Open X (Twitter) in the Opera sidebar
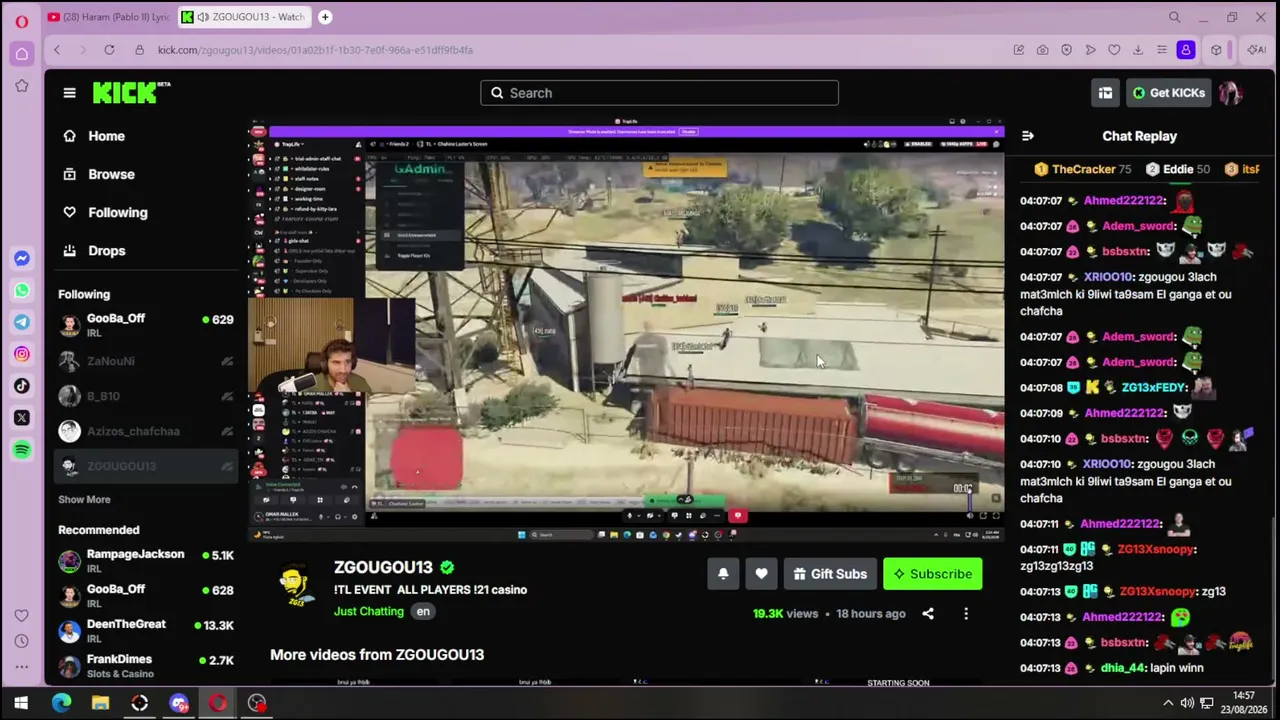The height and width of the screenshot is (720, 1280). coord(22,418)
